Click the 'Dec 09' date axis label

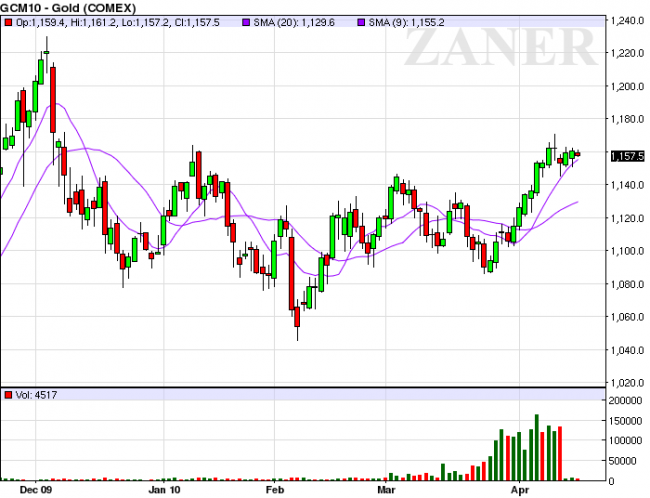click(x=36, y=490)
